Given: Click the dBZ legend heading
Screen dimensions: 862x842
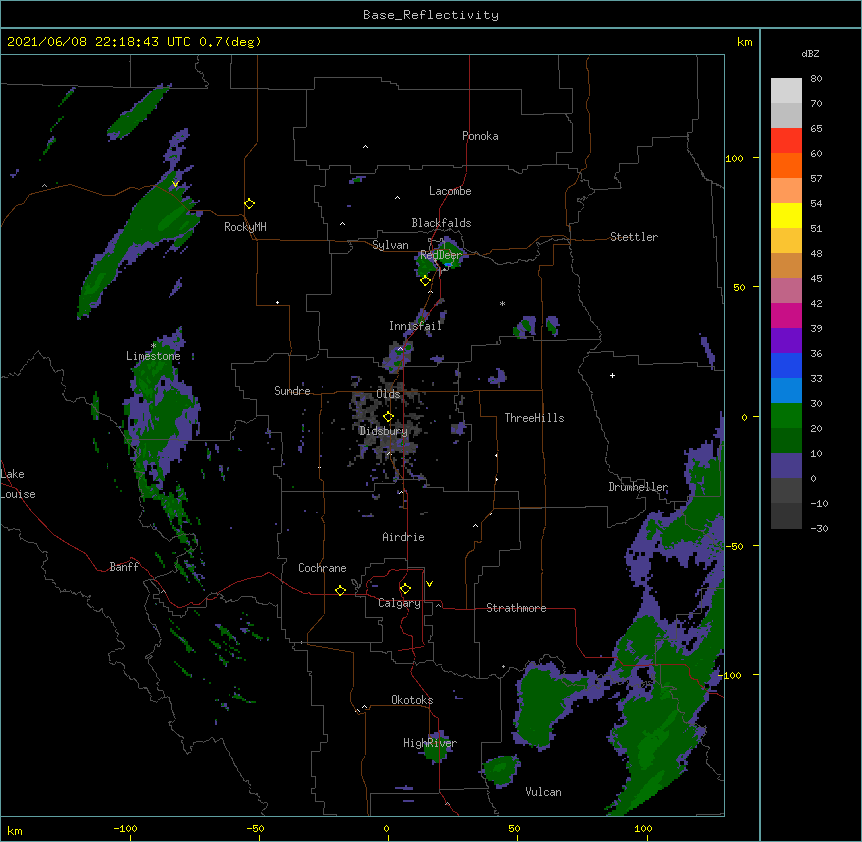Looking at the screenshot, I should coord(810,54).
